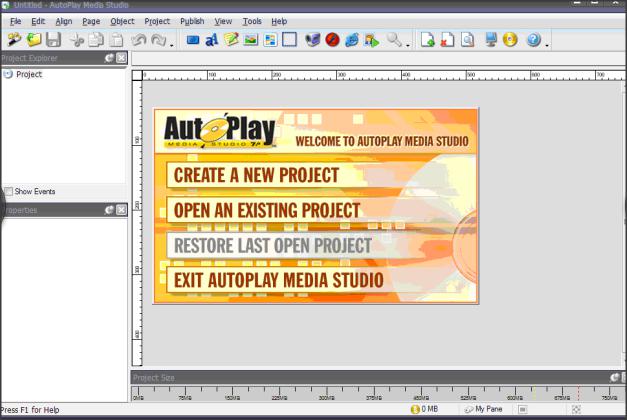
Task: Open the Project menu
Action: coord(157,21)
